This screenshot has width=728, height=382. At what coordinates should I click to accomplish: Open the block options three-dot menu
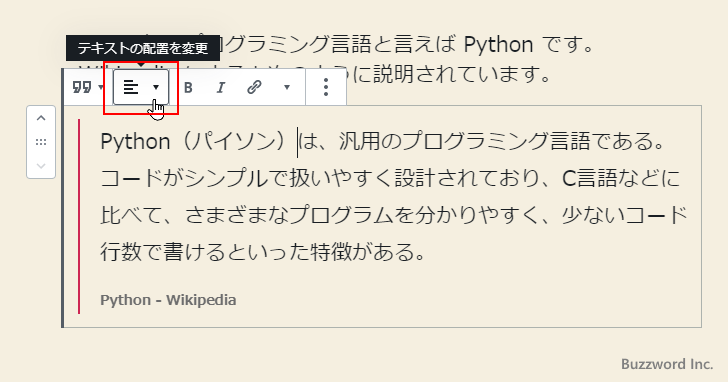click(x=326, y=87)
